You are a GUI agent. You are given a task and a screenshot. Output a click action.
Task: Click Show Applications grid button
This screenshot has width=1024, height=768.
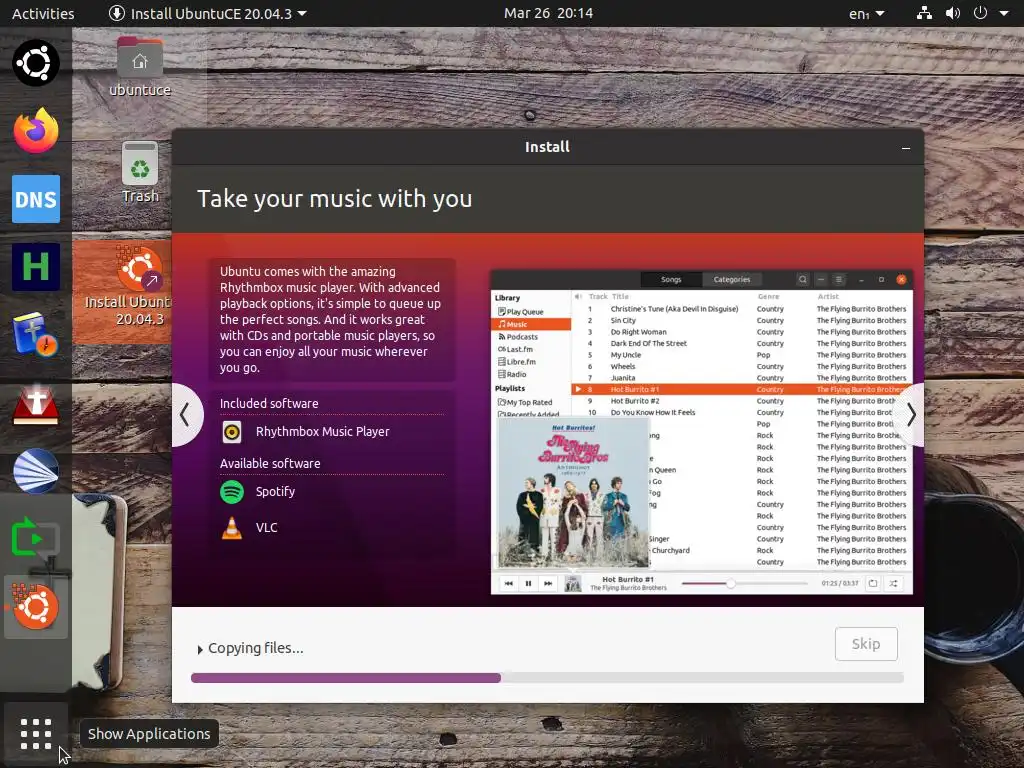[x=35, y=734]
